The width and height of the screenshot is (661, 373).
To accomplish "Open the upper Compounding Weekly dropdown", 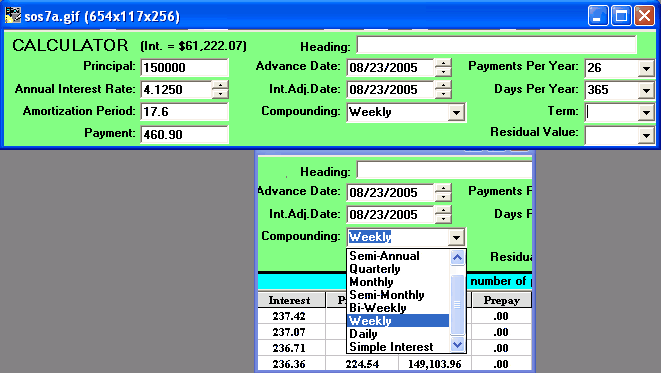I will pos(456,113).
